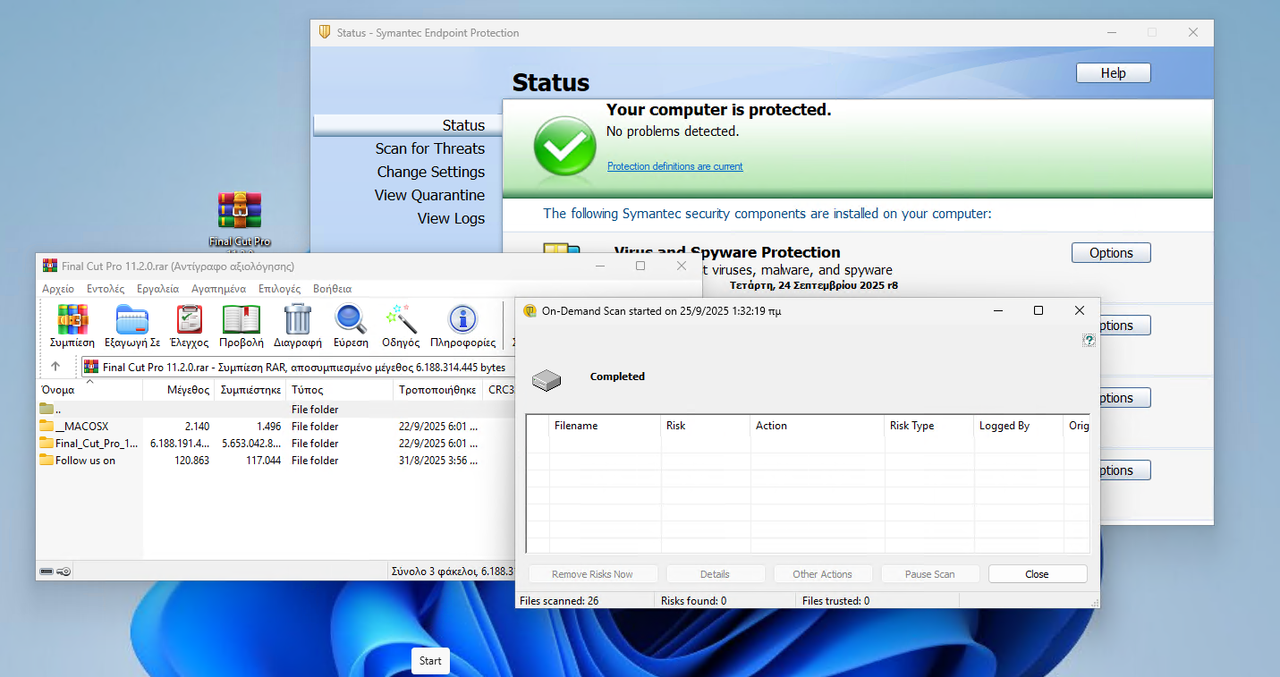Click the disk drive icon beside Completed

546,379
